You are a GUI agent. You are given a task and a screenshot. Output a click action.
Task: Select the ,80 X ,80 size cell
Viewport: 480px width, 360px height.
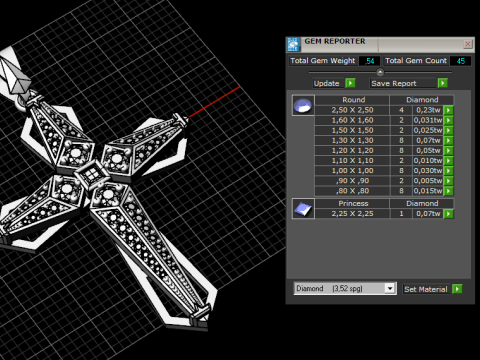tap(352, 191)
